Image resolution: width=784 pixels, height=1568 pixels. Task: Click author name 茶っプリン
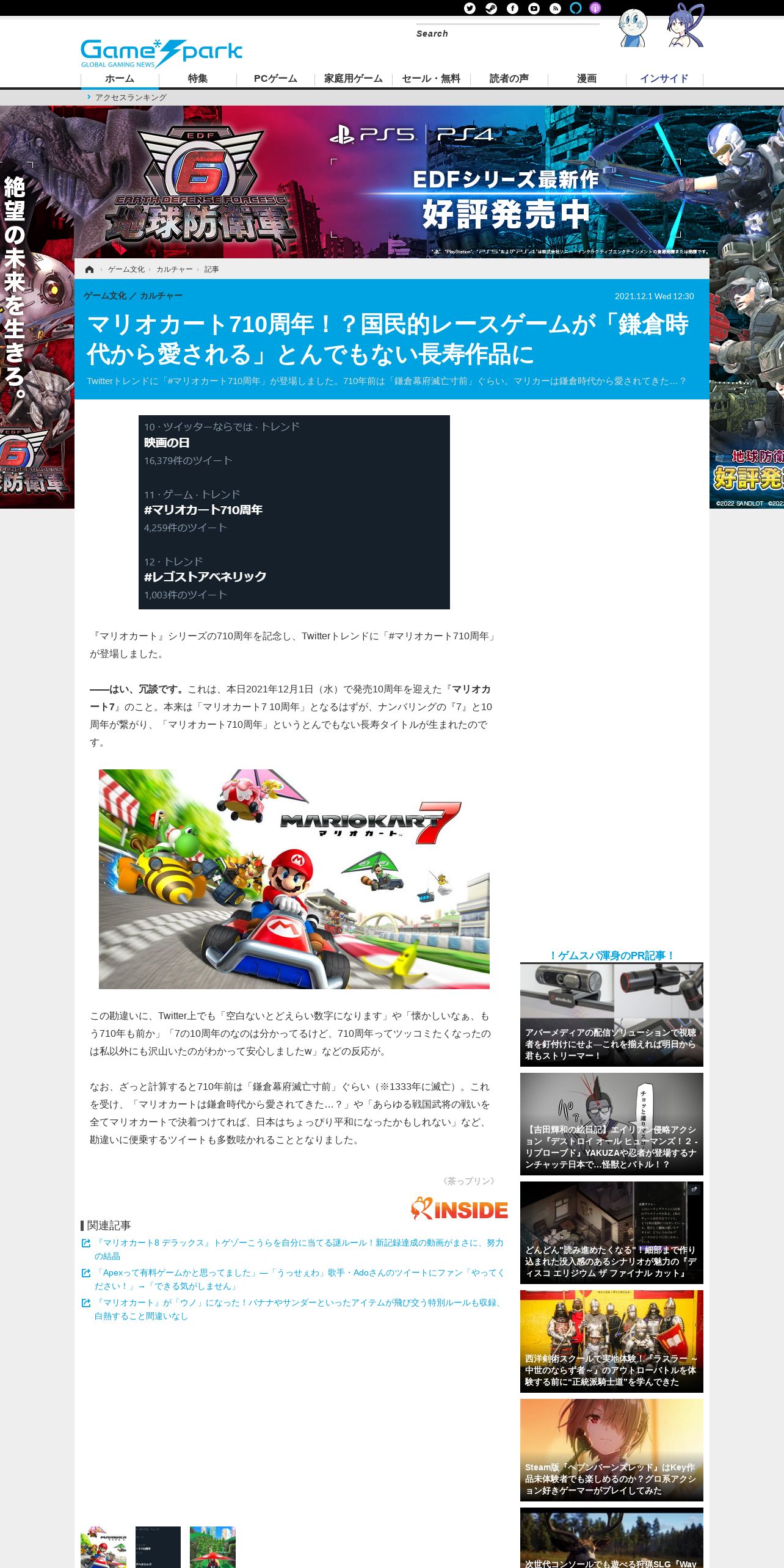click(x=469, y=1181)
